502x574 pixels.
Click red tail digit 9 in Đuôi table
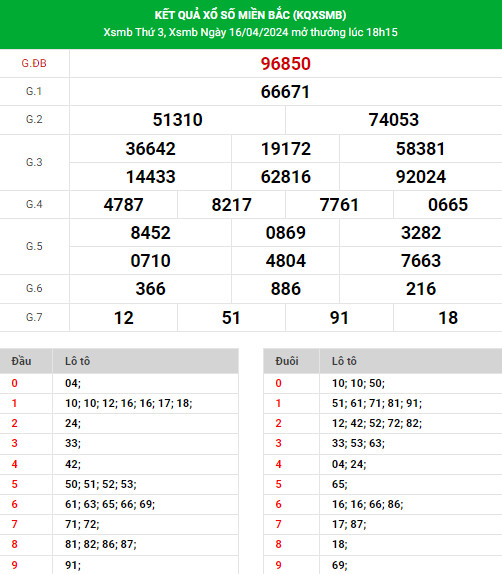279,565
